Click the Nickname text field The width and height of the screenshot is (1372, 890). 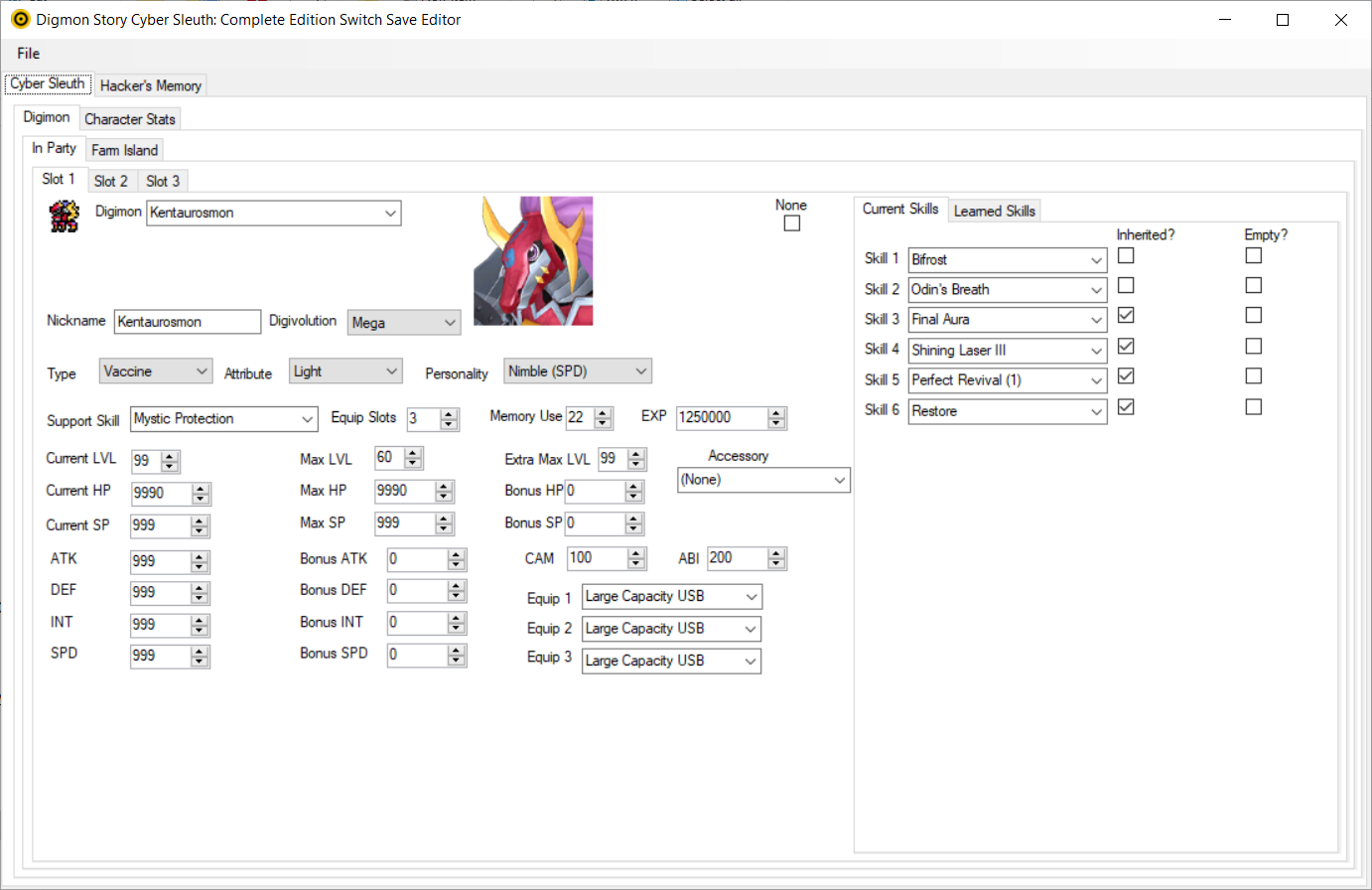tap(188, 322)
